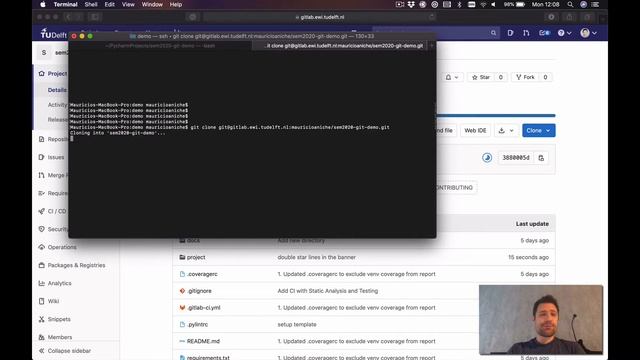Screen dimensions: 640x360
Task: Open merge requests icon in GitLab navbar
Action: 526,33
